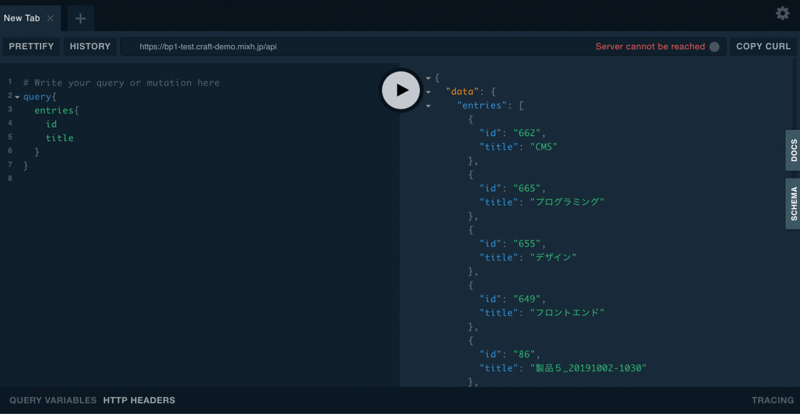
Task: Collapse the query block fold arrow
Action: coord(17,97)
